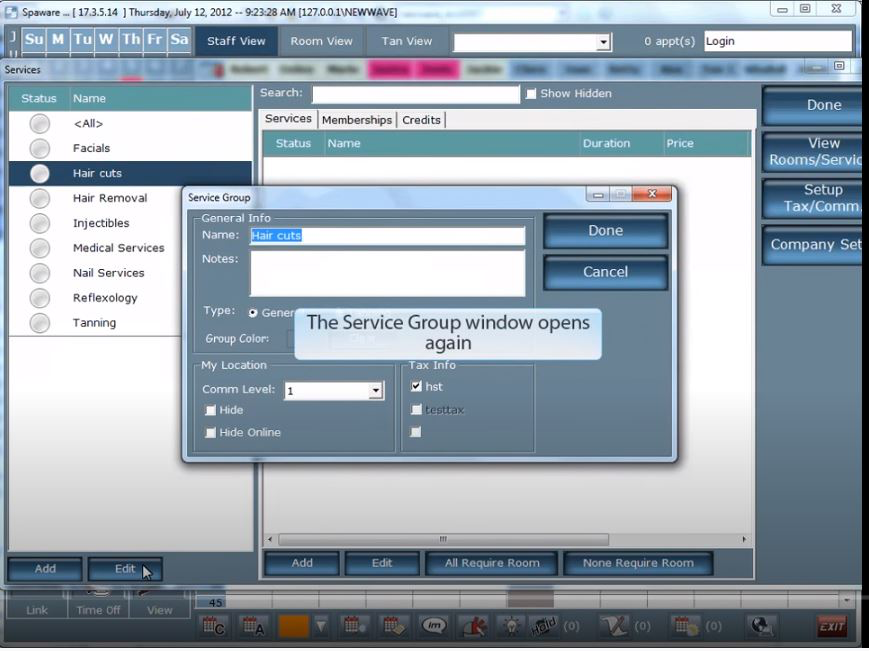Image resolution: width=869 pixels, height=651 pixels.
Task: Open the Comm Level dropdown
Action: pos(376,391)
